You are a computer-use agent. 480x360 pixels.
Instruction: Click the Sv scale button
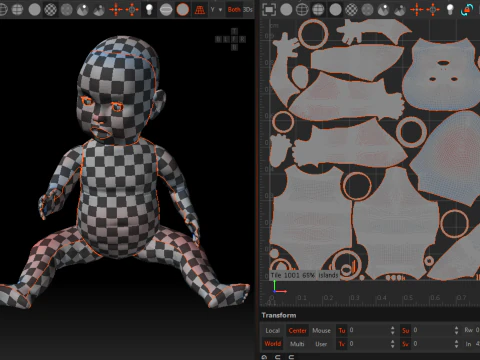click(406, 344)
